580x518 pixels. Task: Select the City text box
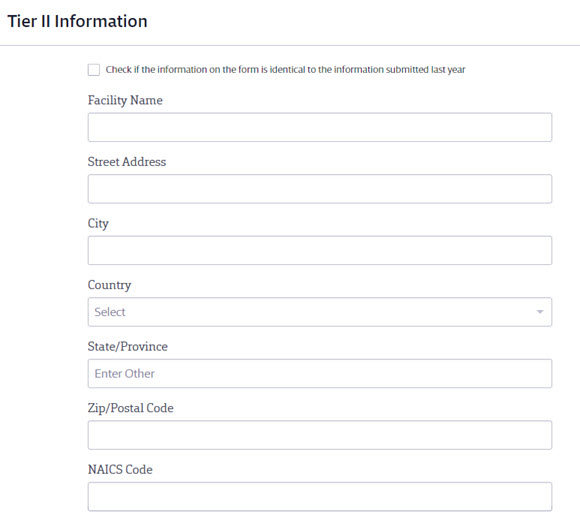320,250
